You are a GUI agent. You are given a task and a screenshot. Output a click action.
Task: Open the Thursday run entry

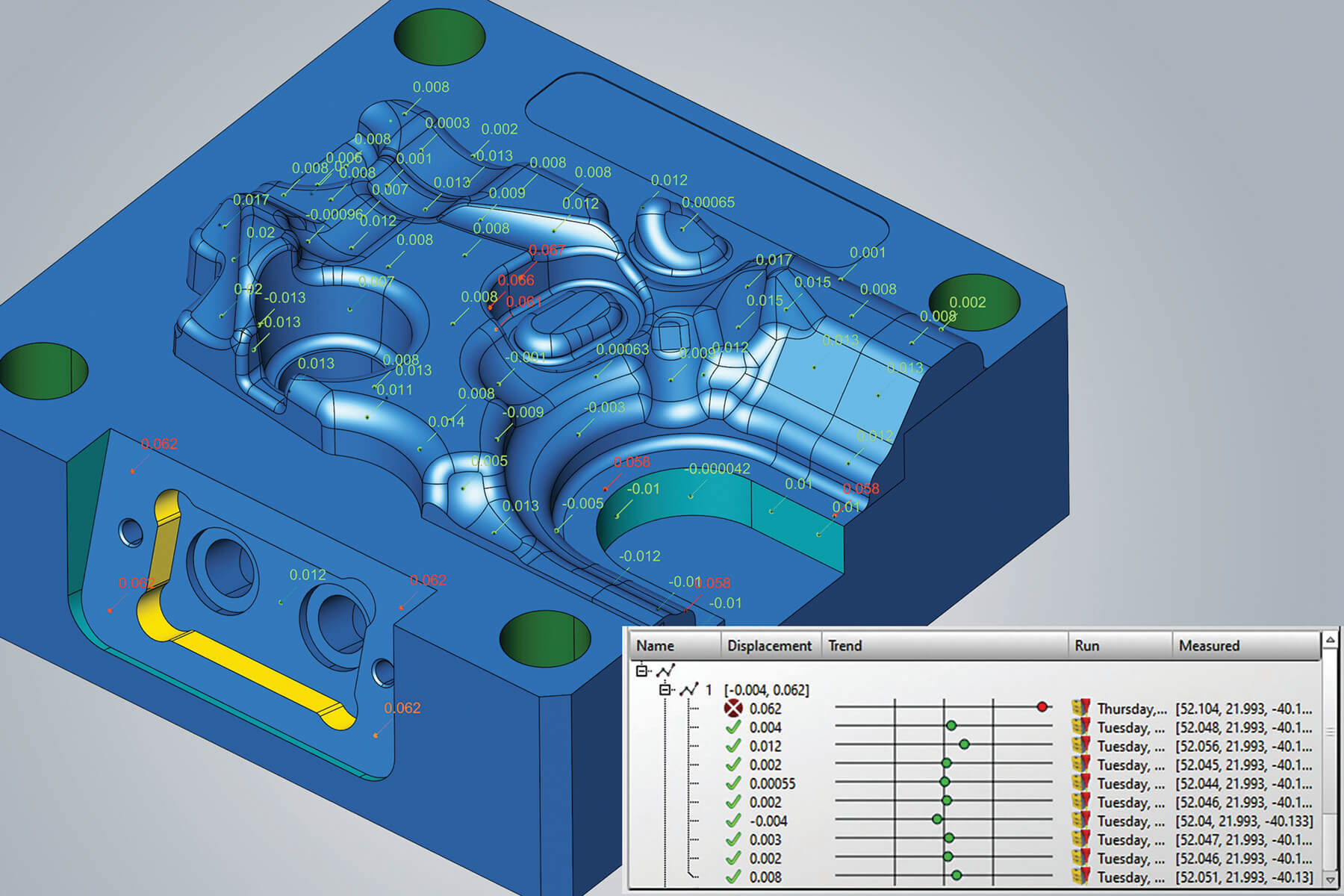click(x=1131, y=708)
